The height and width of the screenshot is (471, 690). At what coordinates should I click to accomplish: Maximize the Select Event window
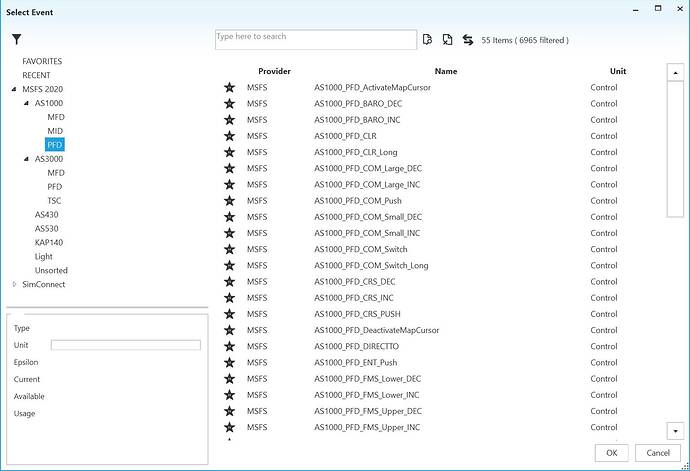(658, 8)
